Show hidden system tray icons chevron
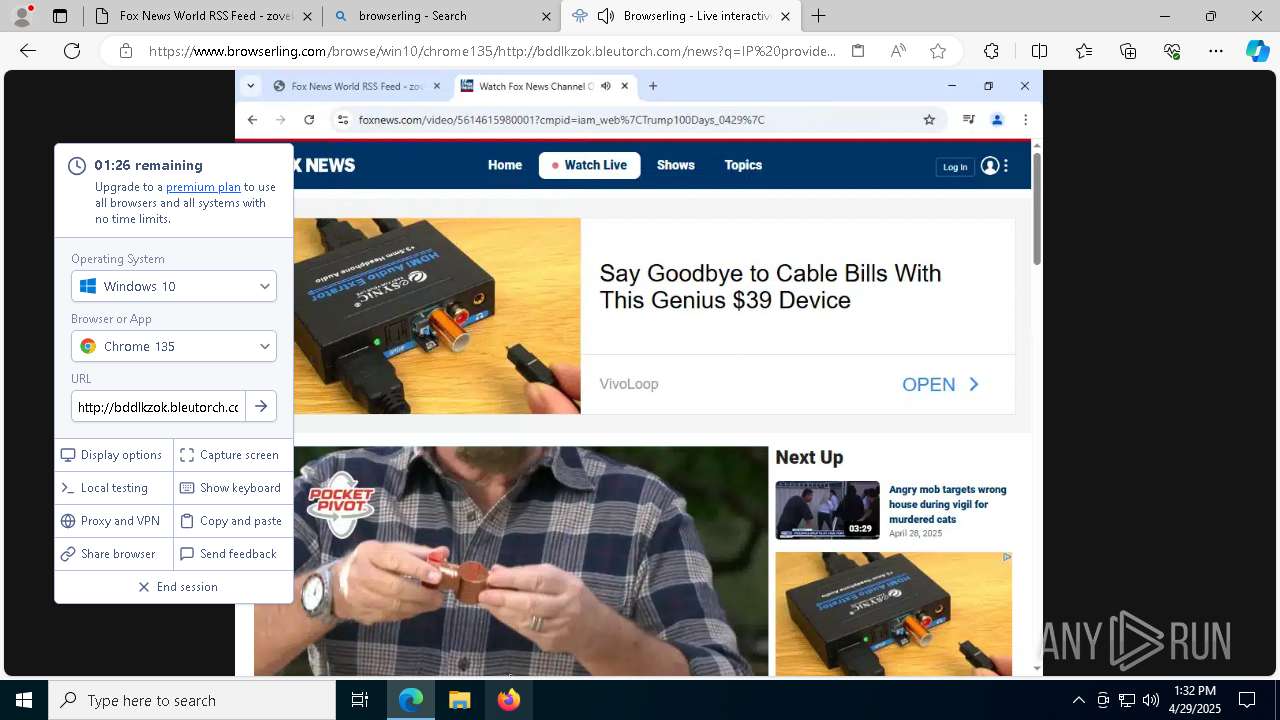1280x720 pixels. [x=1078, y=700]
